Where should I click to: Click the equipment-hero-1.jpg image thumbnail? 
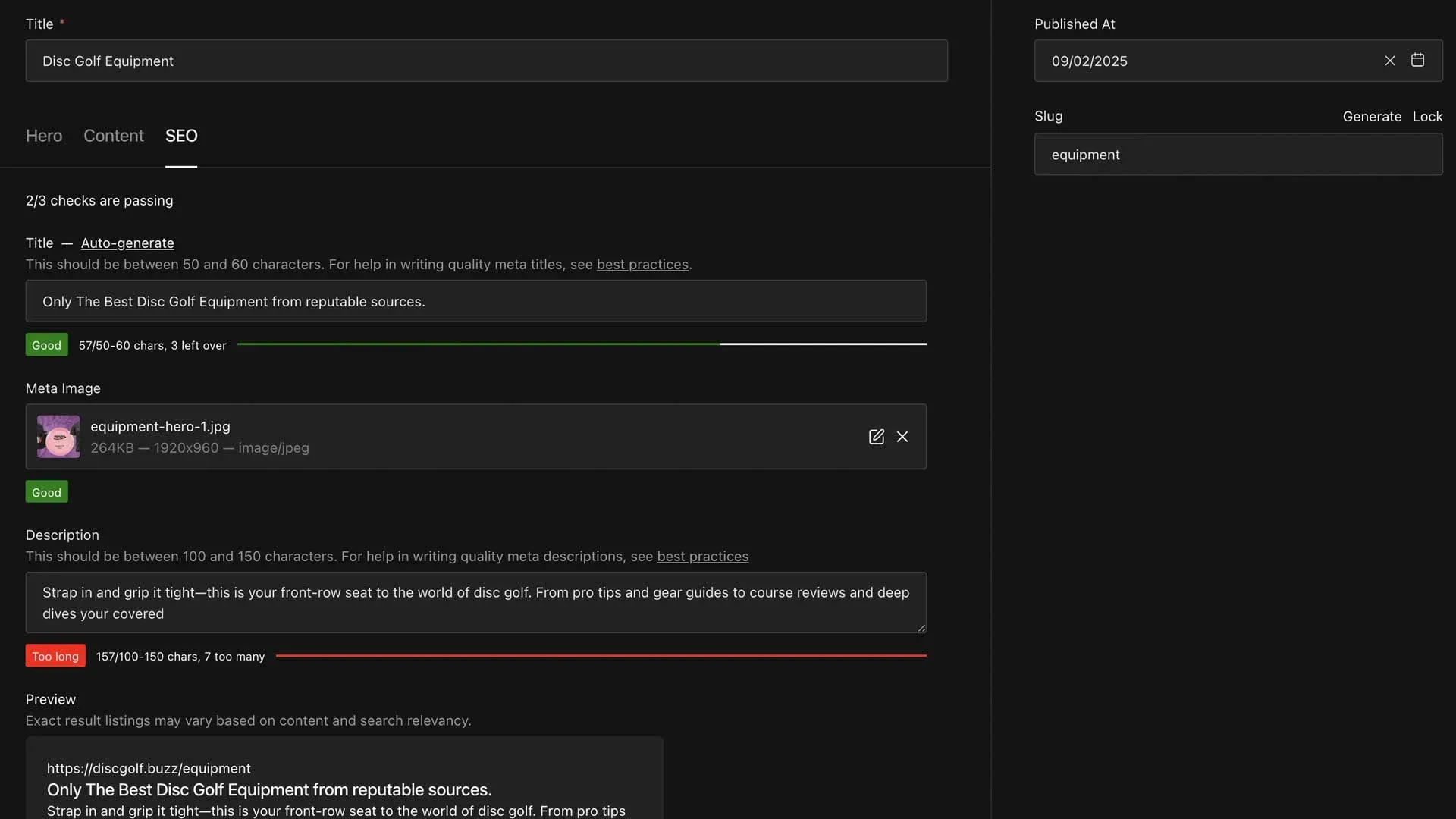tap(58, 437)
